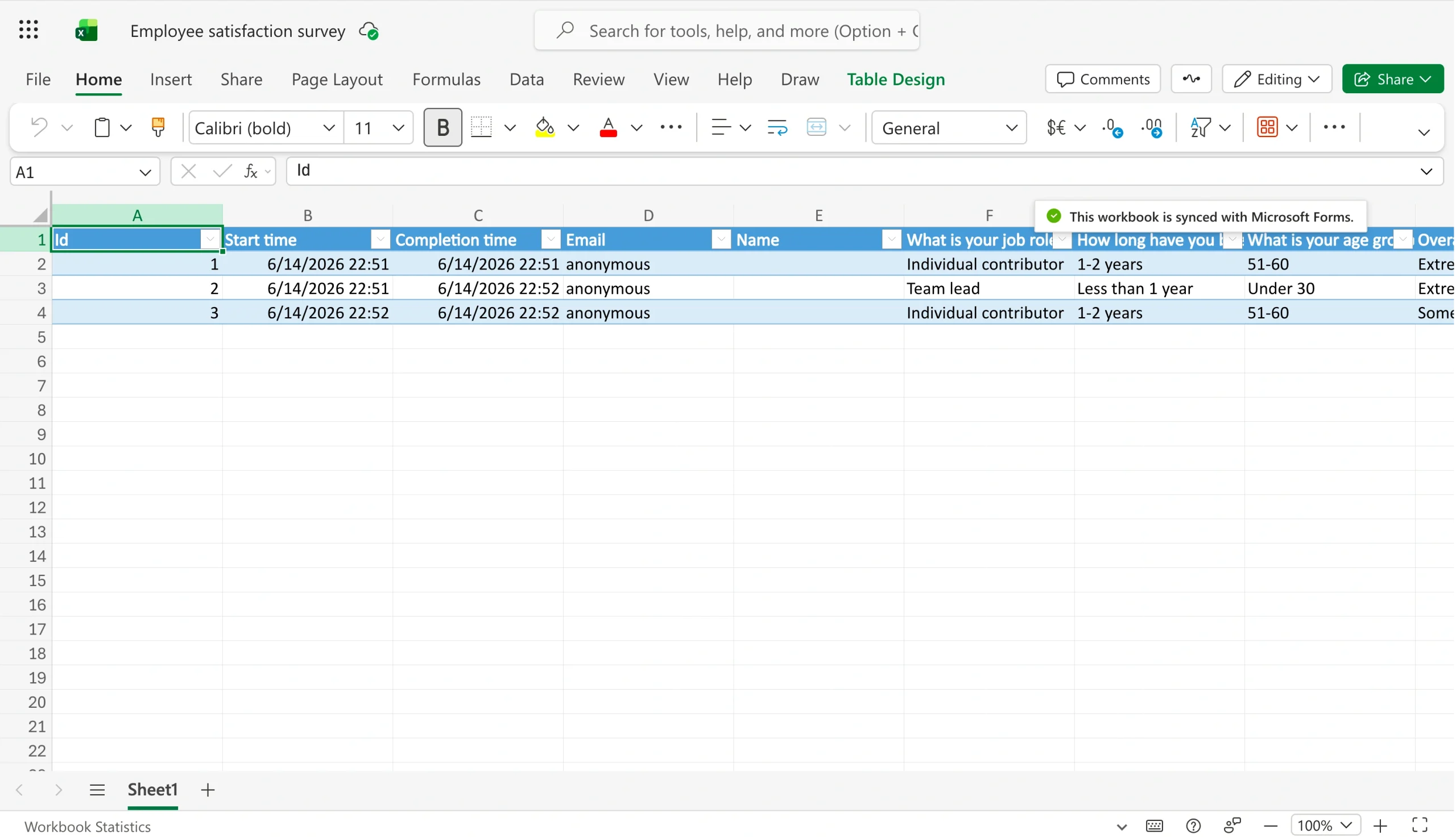Click the Undo arrow icon
1456x838 pixels.
pyautogui.click(x=39, y=127)
